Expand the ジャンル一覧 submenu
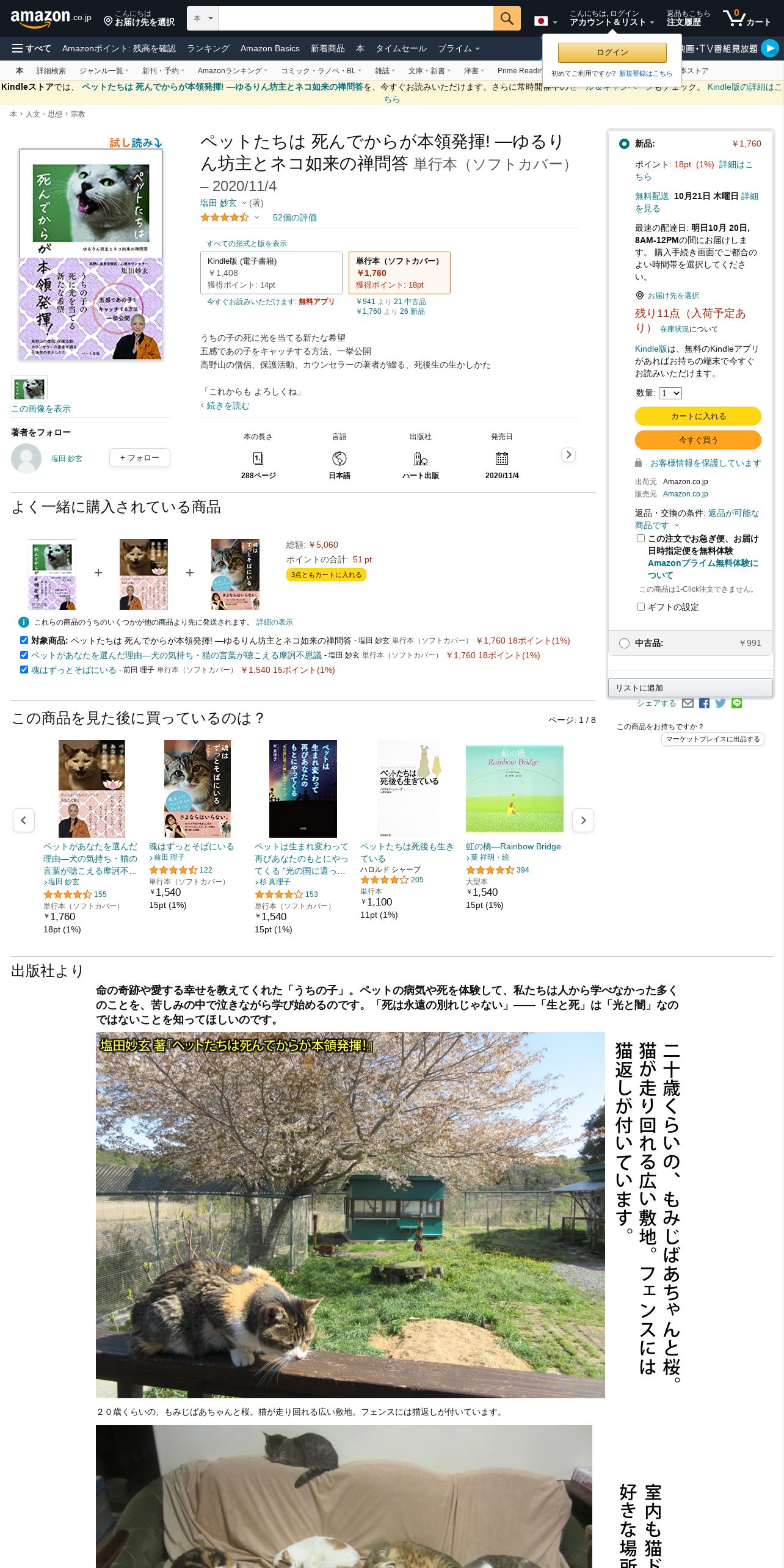This screenshot has height=1568, width=784. 104,71
